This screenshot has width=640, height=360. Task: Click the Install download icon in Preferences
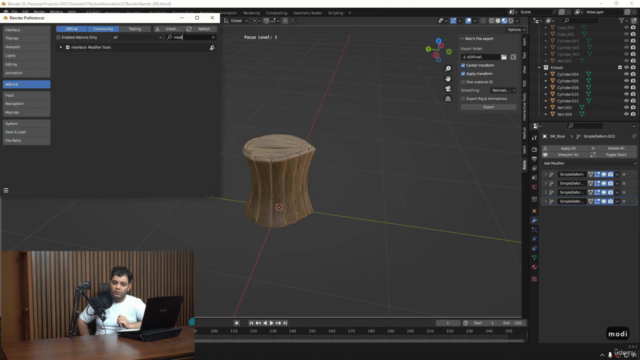(x=157, y=29)
